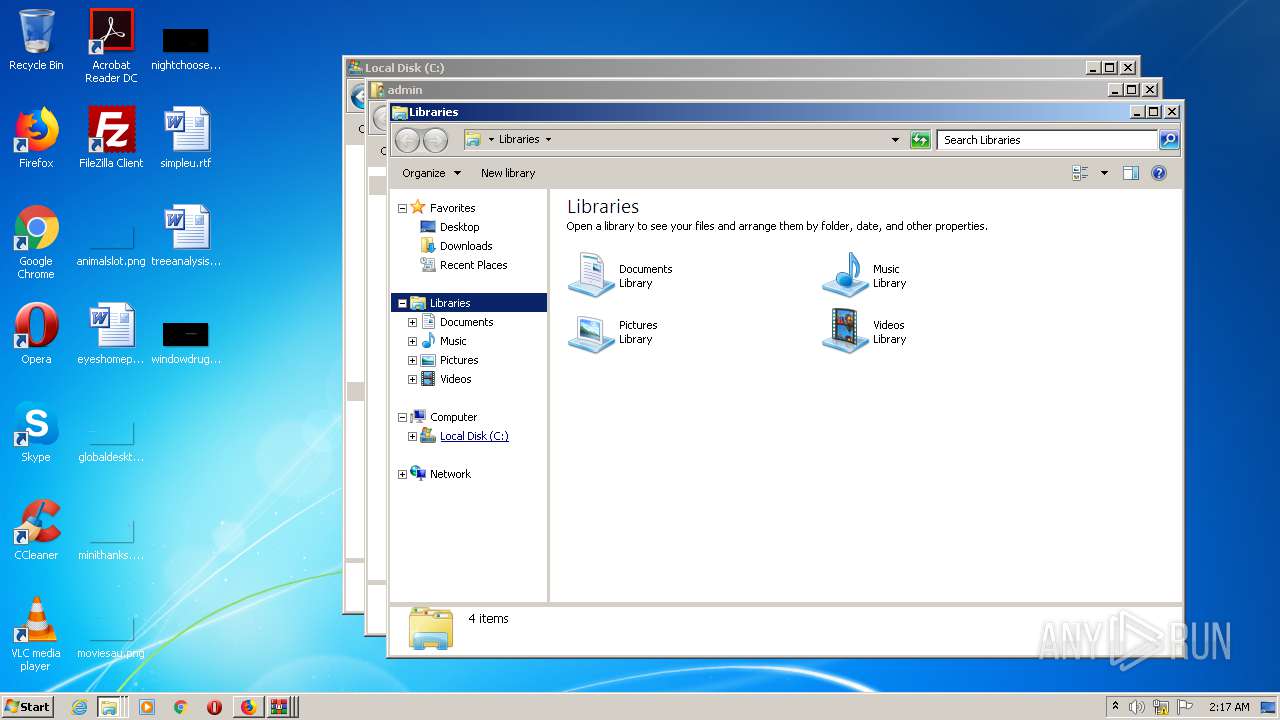1280x720 pixels.
Task: Click the Forward navigation arrow in Libraries
Action: click(435, 140)
